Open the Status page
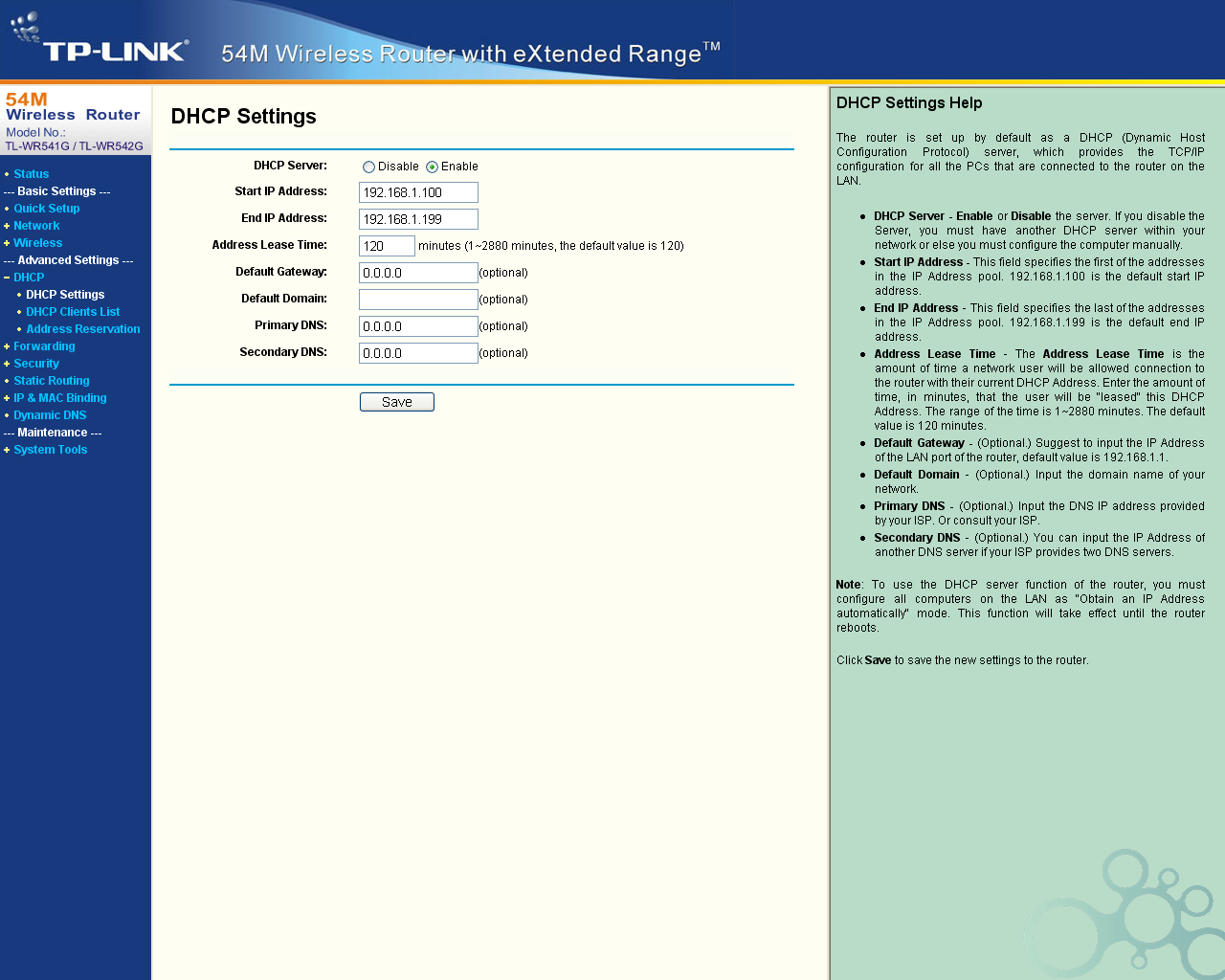The height and width of the screenshot is (980, 1225). coord(32,174)
